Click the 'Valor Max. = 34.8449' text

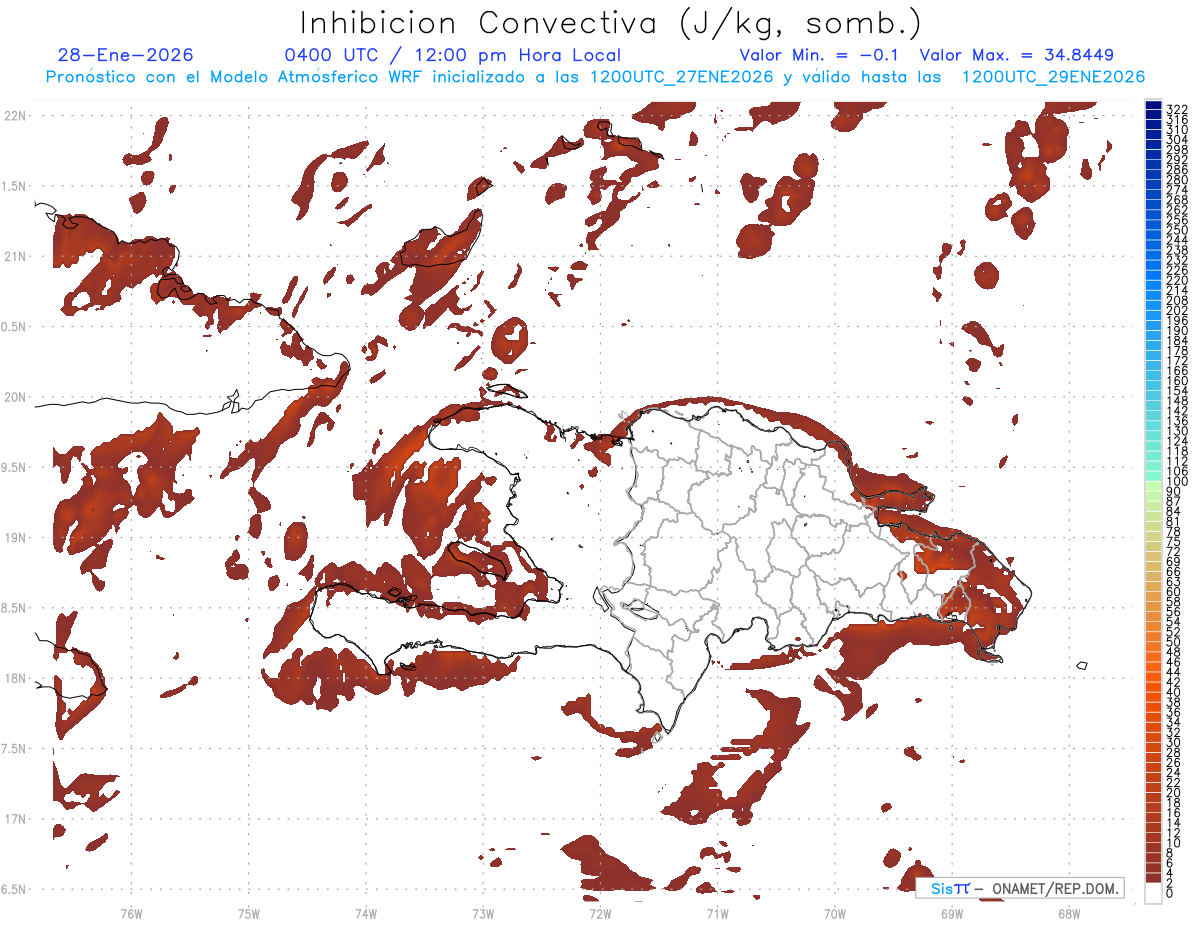point(1017,55)
